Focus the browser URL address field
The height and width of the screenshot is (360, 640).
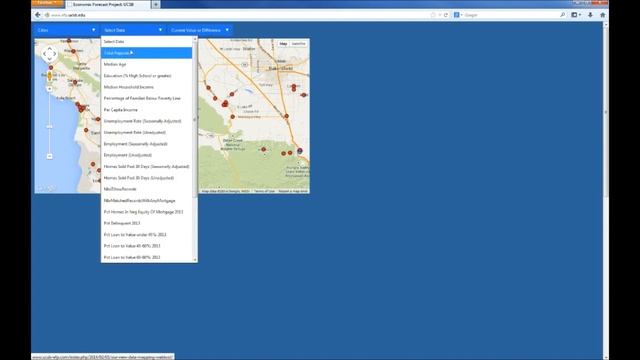[237, 15]
